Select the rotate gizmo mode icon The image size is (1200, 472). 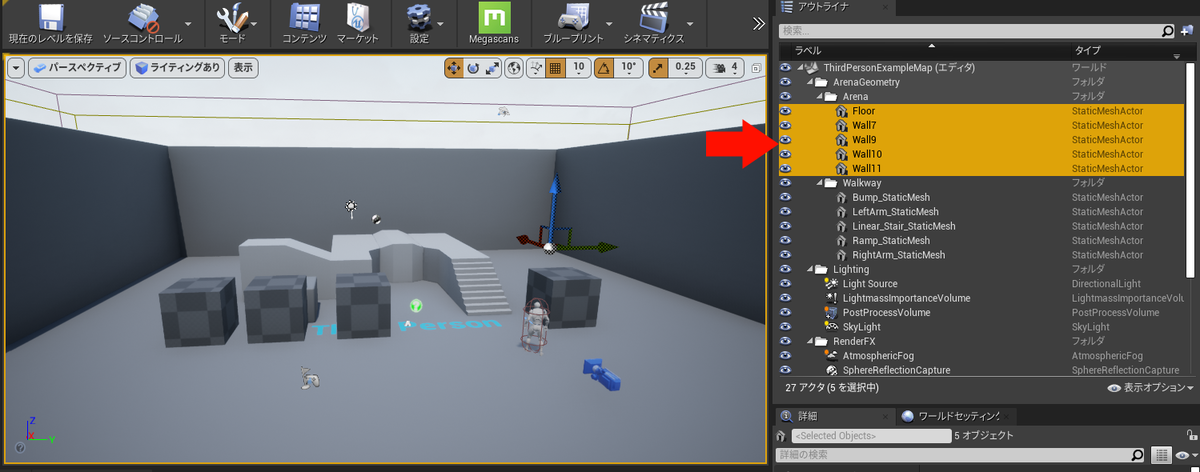pos(473,68)
